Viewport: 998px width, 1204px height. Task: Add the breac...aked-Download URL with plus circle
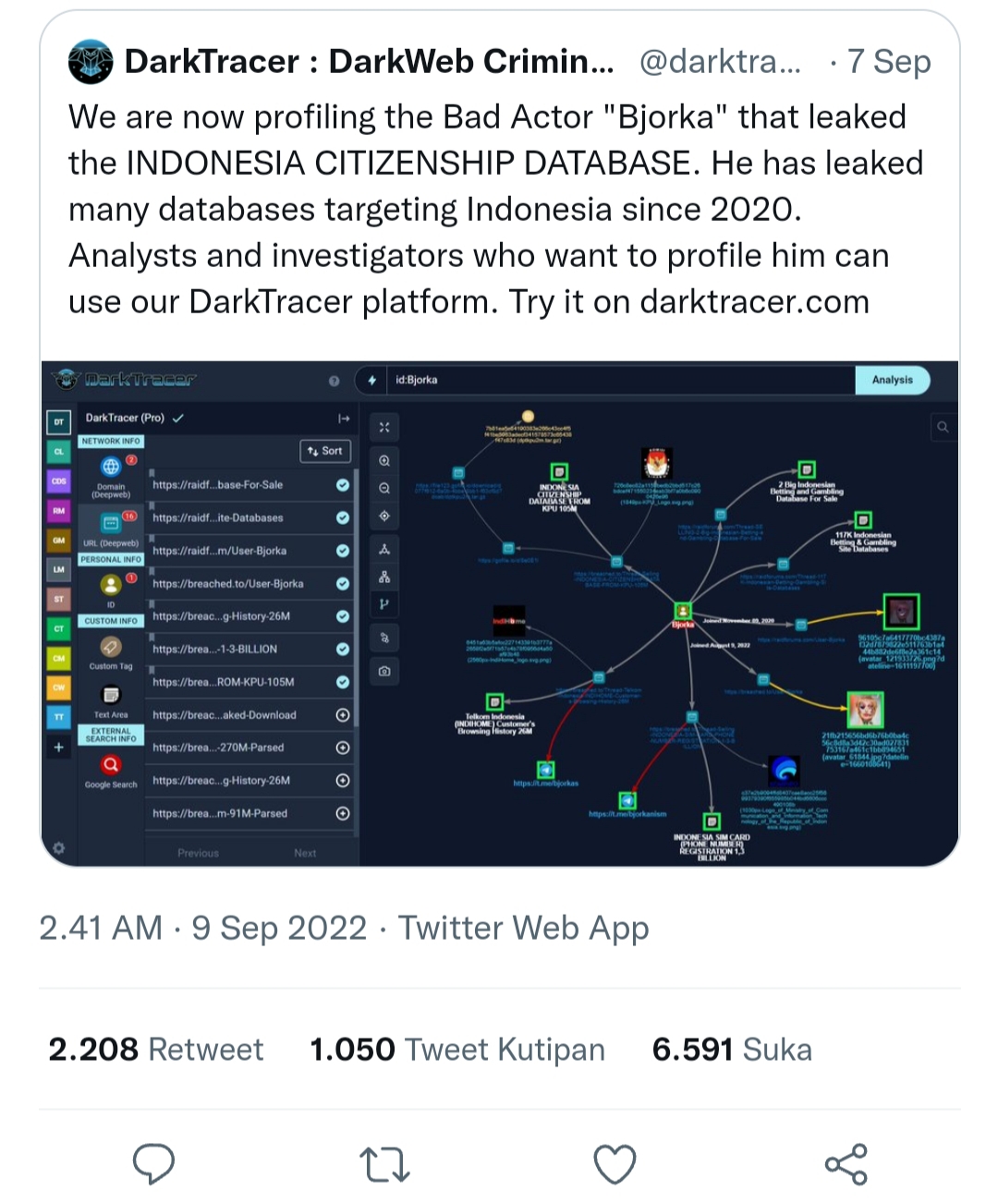343,715
